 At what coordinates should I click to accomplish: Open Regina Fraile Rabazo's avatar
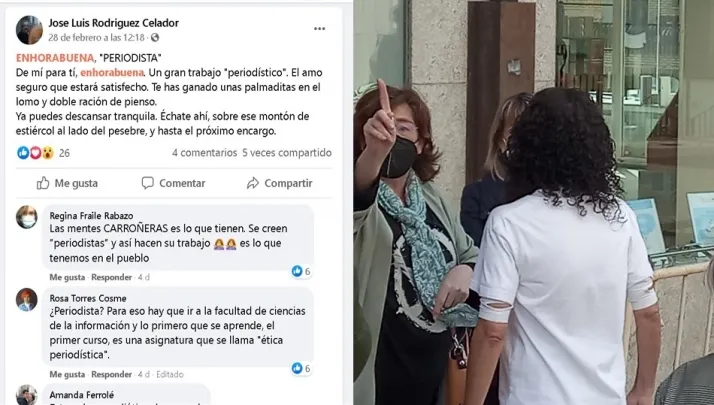(x=27, y=217)
